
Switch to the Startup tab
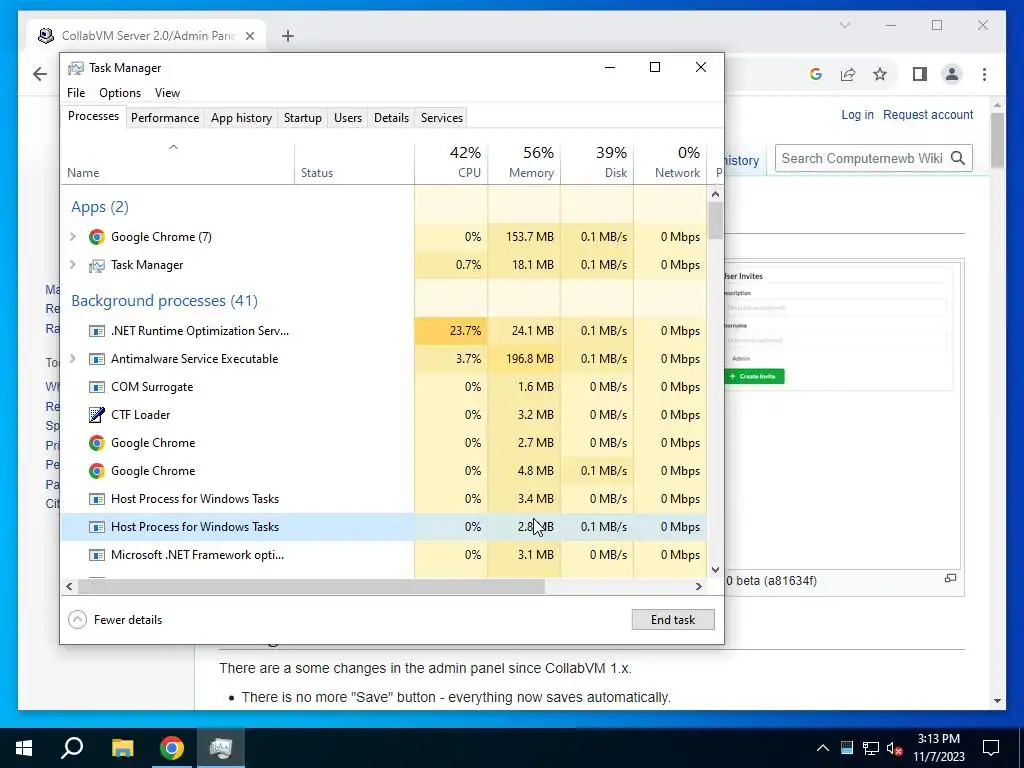click(x=302, y=118)
